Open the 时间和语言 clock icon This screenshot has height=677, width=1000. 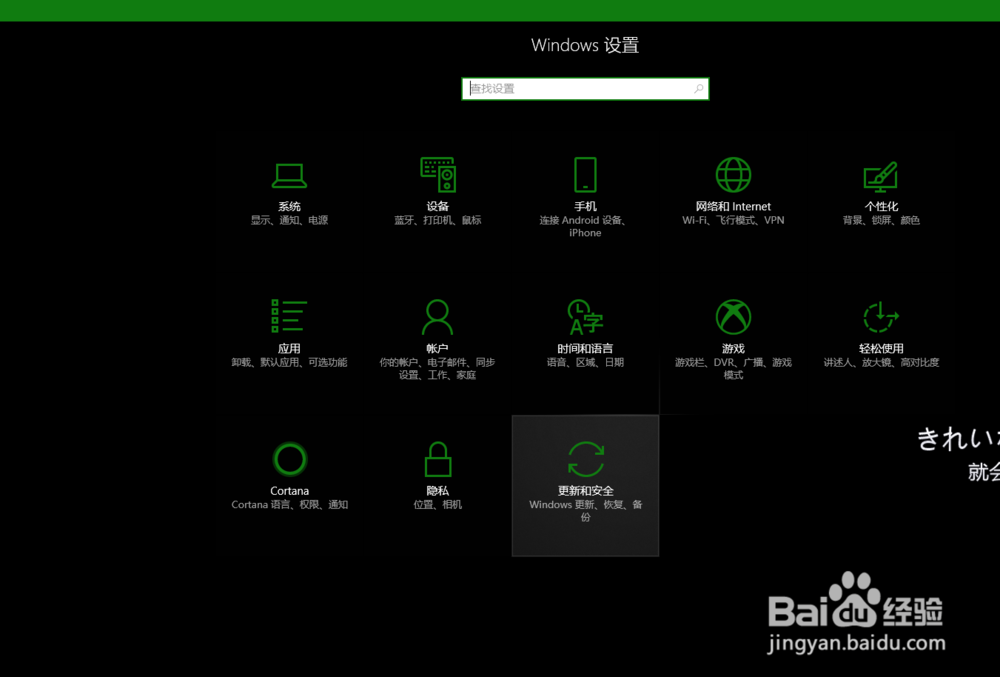(585, 317)
